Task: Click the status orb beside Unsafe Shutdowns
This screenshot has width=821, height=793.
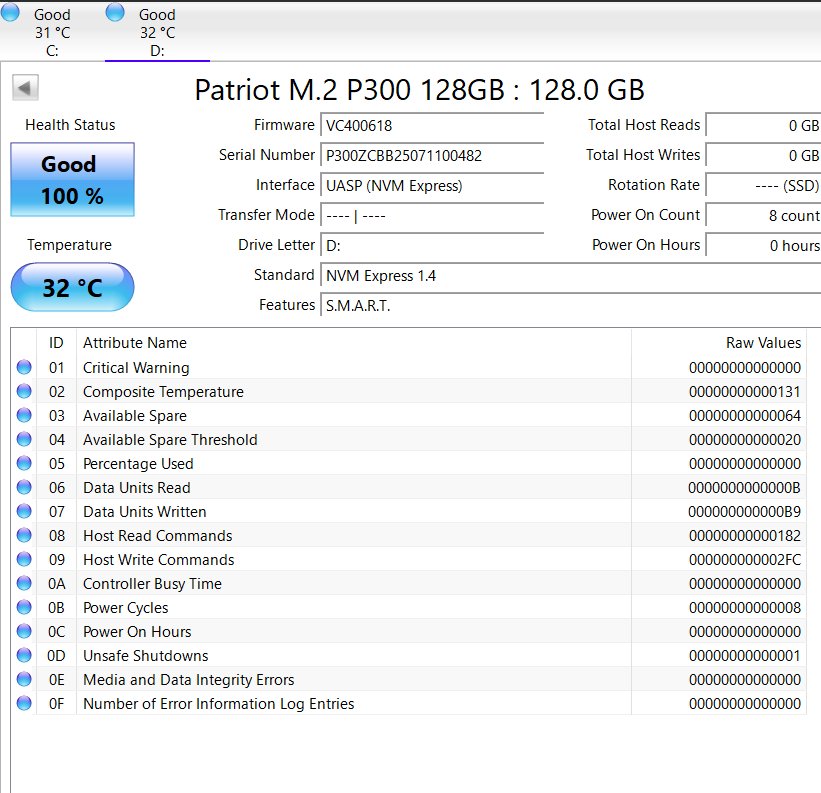Action: [24, 656]
